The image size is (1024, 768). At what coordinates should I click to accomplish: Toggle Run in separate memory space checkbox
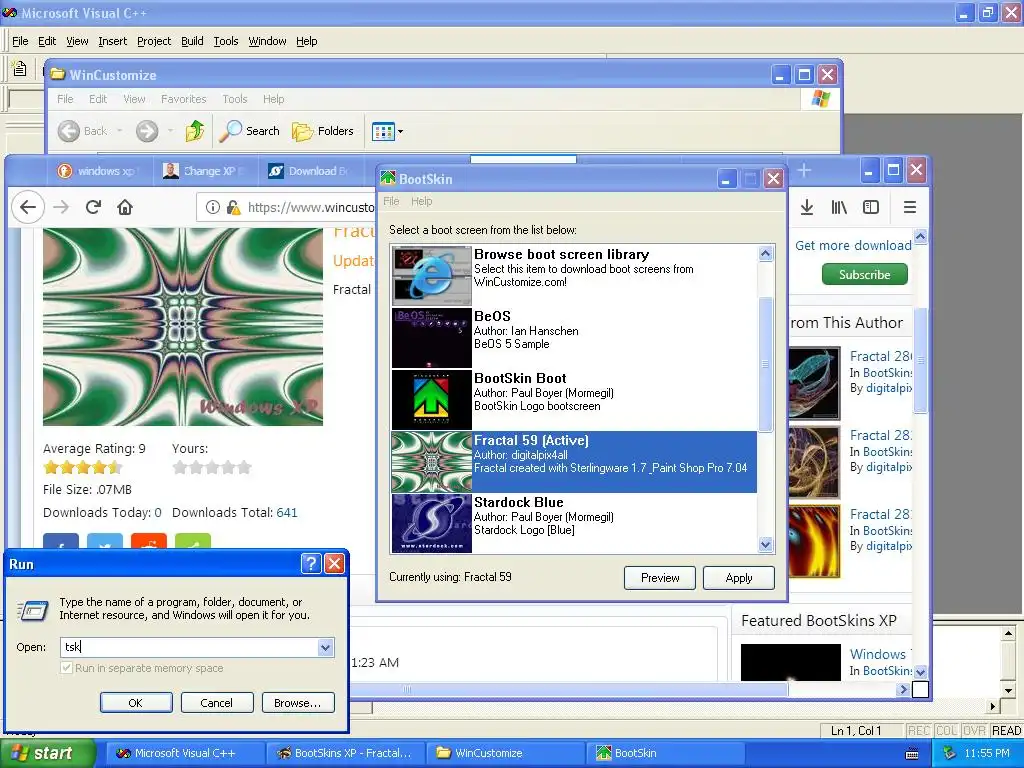(x=66, y=668)
